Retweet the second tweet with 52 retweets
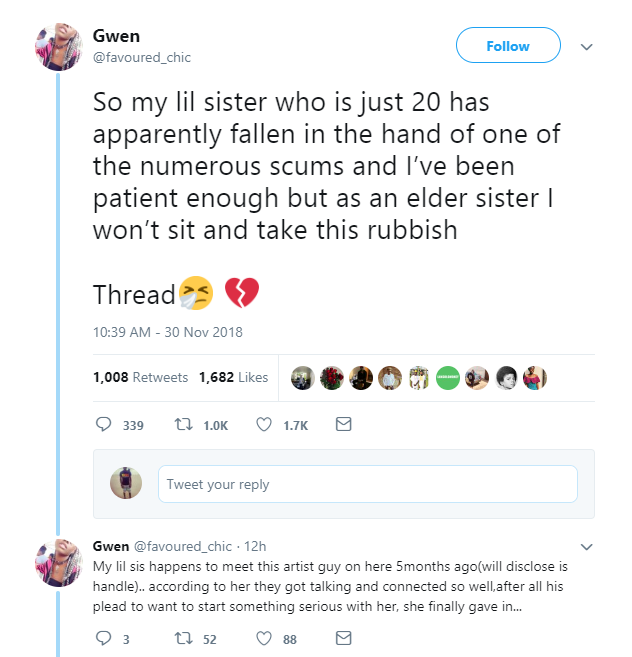The width and height of the screenshot is (632, 657). coord(184,637)
